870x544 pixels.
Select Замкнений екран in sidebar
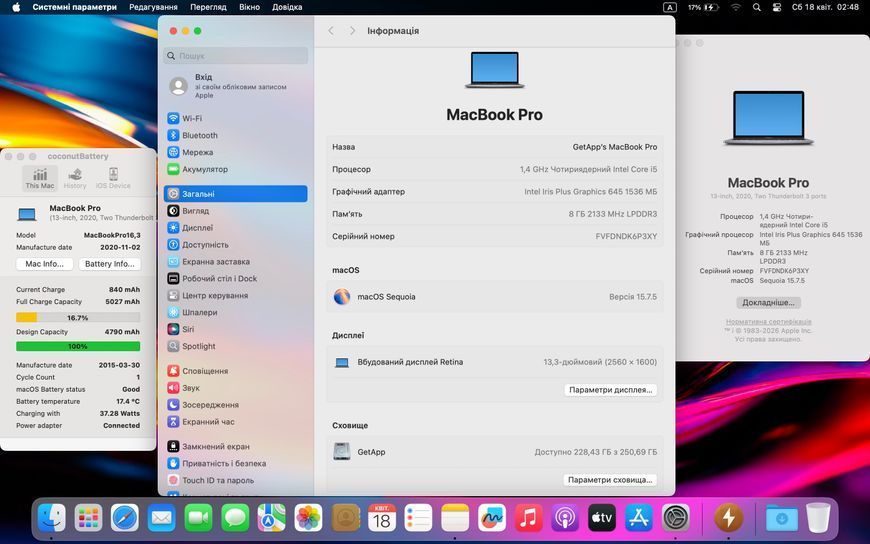tap(215, 446)
